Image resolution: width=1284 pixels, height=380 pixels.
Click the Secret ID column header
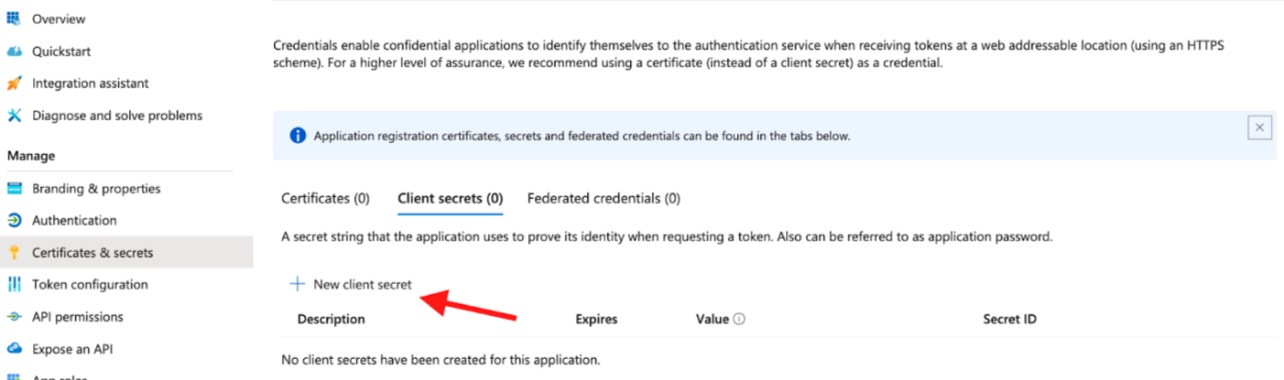pyautogui.click(x=1010, y=320)
